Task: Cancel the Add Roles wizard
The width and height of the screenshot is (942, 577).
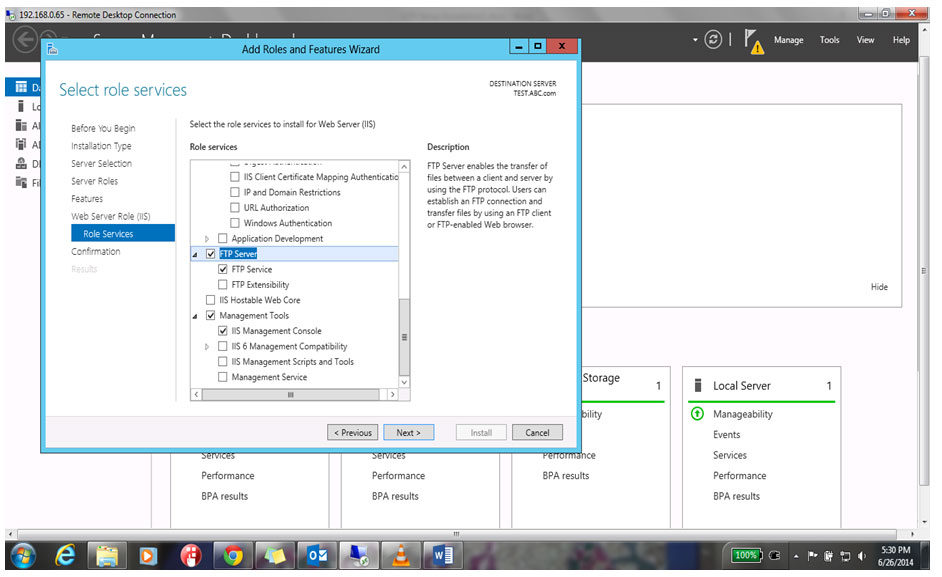Action: [537, 432]
